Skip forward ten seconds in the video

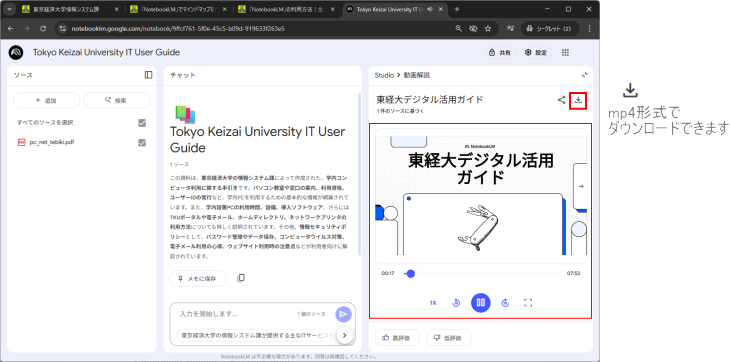(505, 303)
